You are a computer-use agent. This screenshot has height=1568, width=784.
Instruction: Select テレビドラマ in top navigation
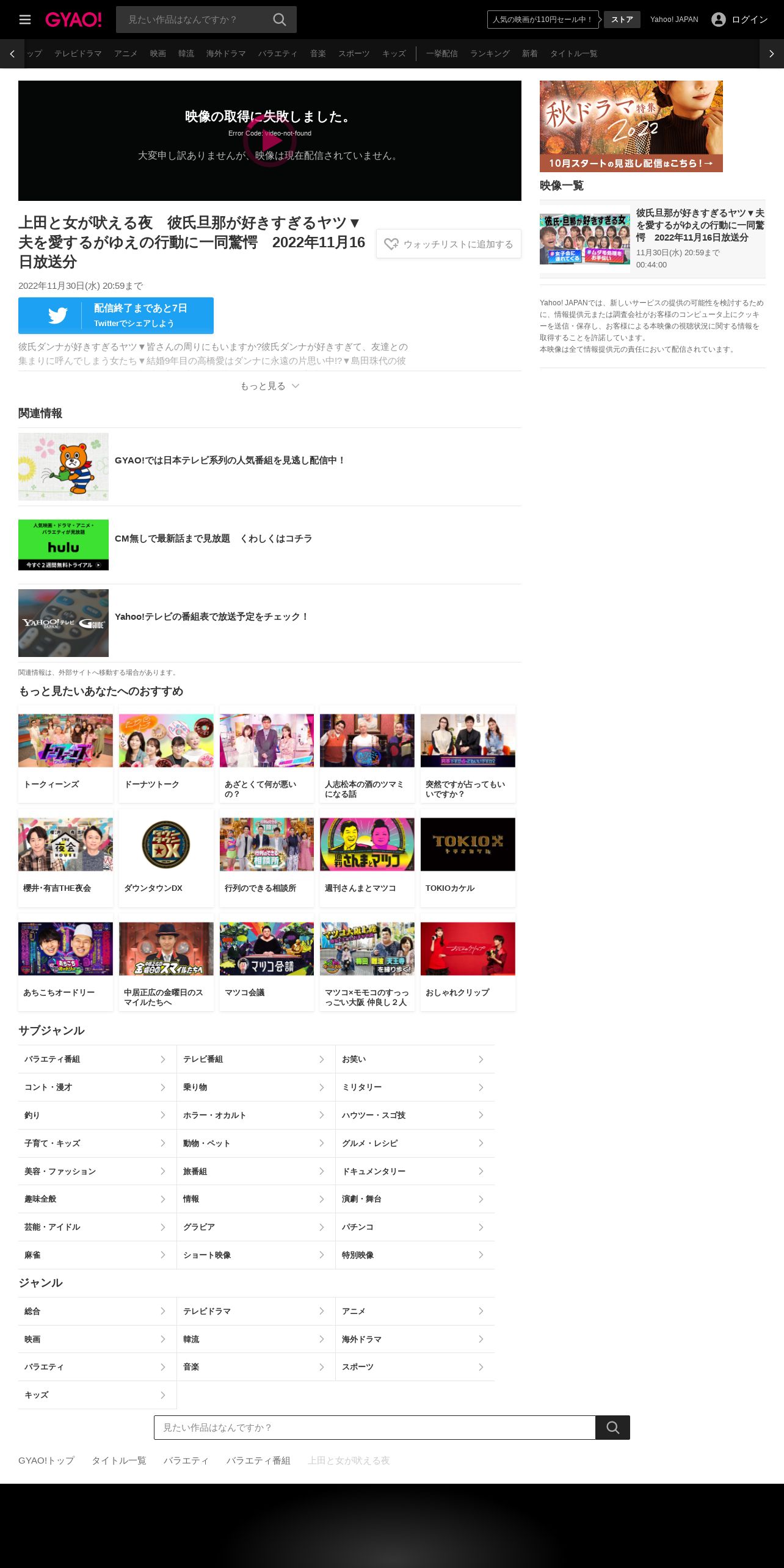78,54
